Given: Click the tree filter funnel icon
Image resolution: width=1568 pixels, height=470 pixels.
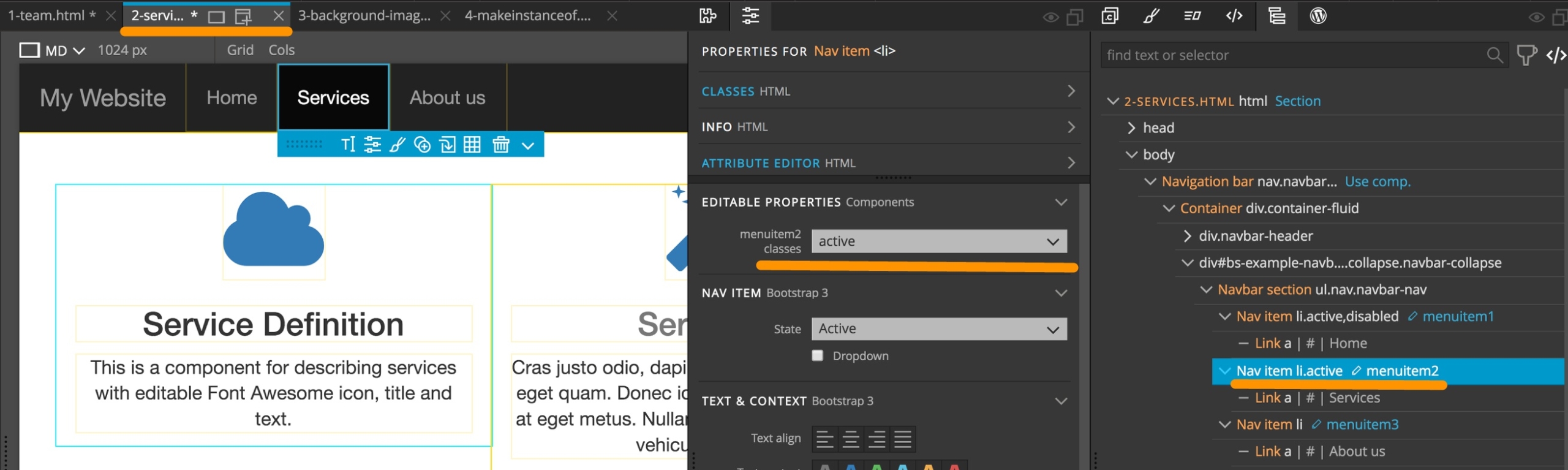Looking at the screenshot, I should (1526, 55).
